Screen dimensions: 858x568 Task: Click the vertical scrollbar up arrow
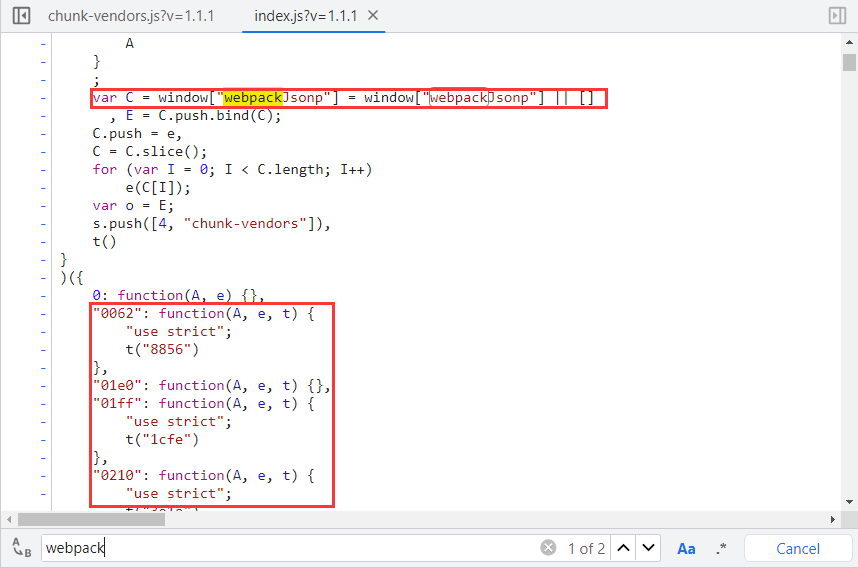[849, 41]
